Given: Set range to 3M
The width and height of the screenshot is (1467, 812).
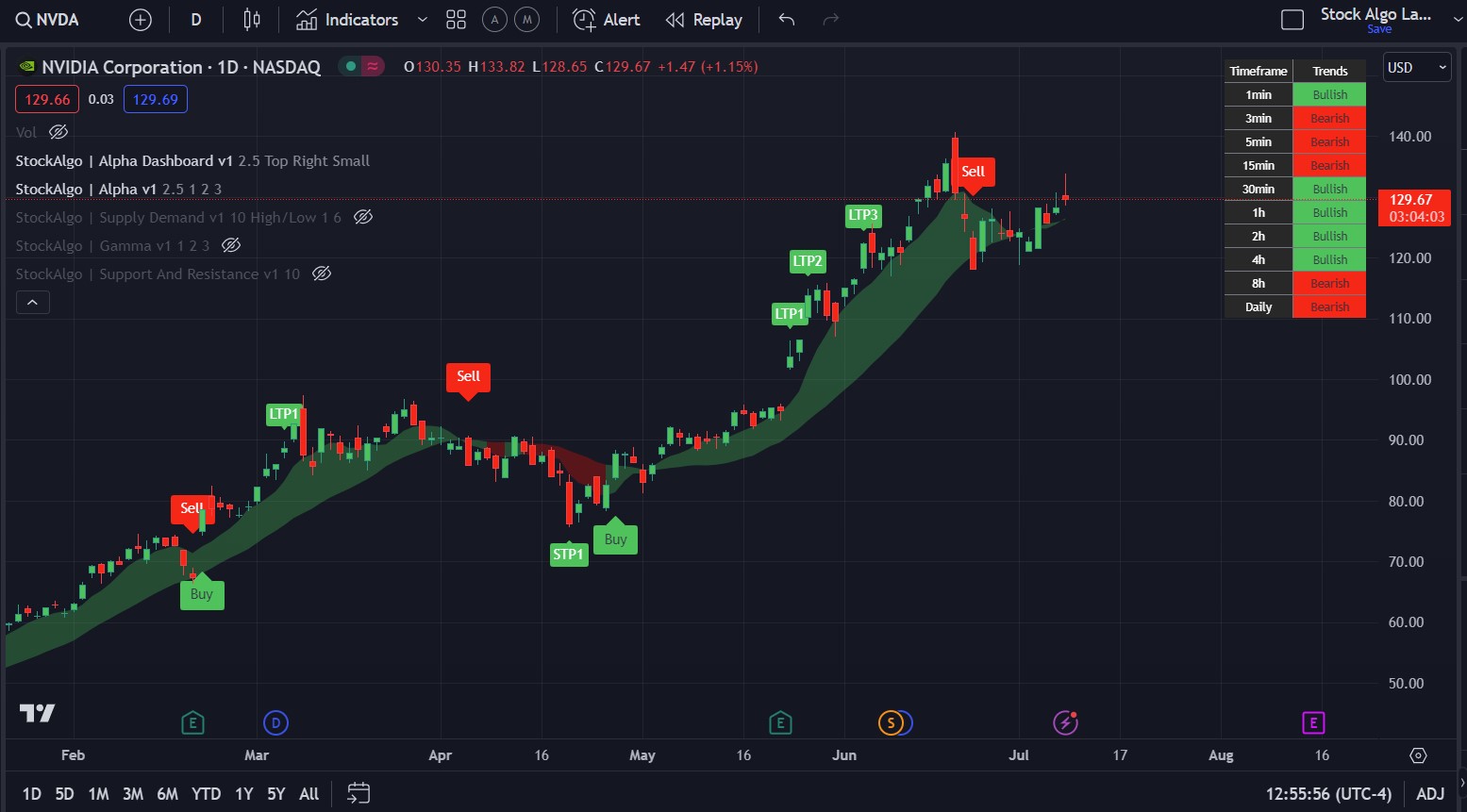Looking at the screenshot, I should tap(133, 794).
